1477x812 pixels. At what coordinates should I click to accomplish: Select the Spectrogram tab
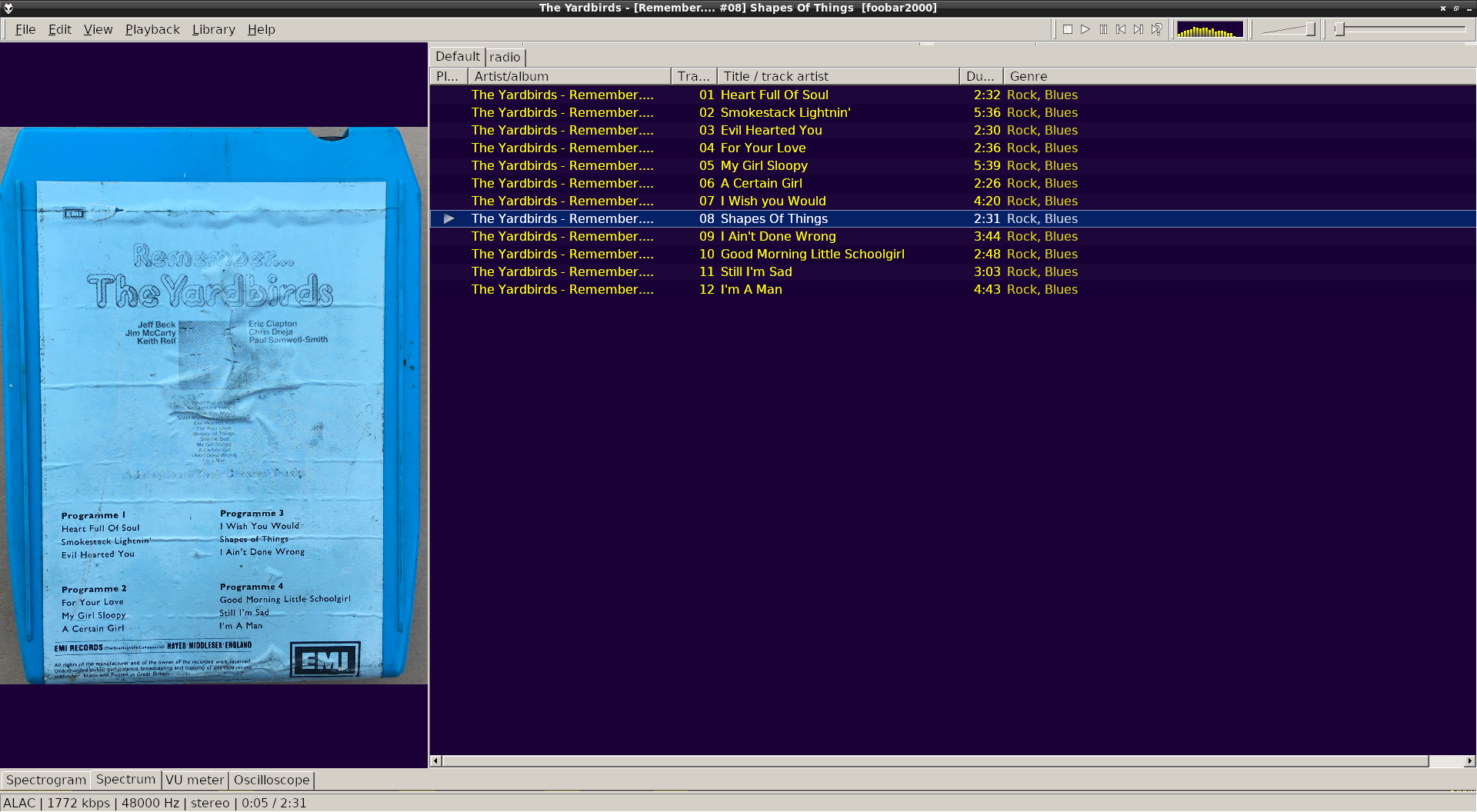[x=46, y=780]
